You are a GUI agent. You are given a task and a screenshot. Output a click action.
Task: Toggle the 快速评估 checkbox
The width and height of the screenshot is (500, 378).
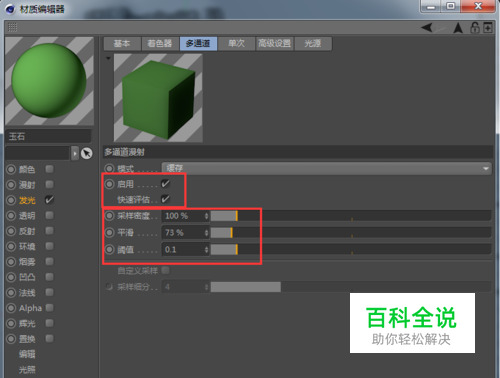(165, 199)
